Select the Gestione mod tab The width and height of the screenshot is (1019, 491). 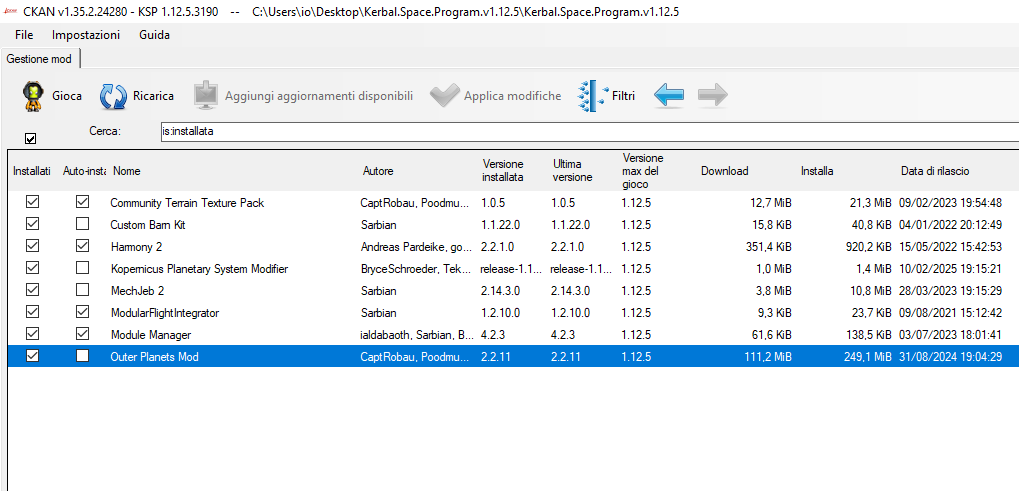[x=39, y=59]
